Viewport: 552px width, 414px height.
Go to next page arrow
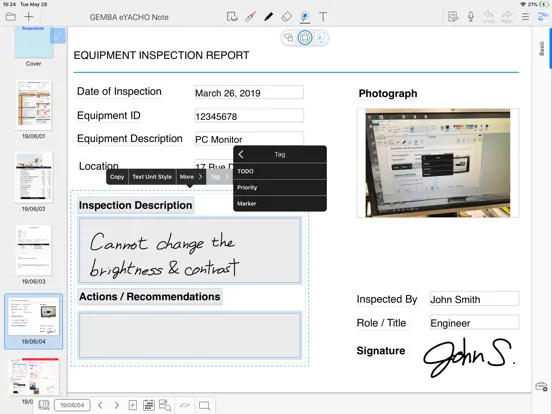(117, 405)
